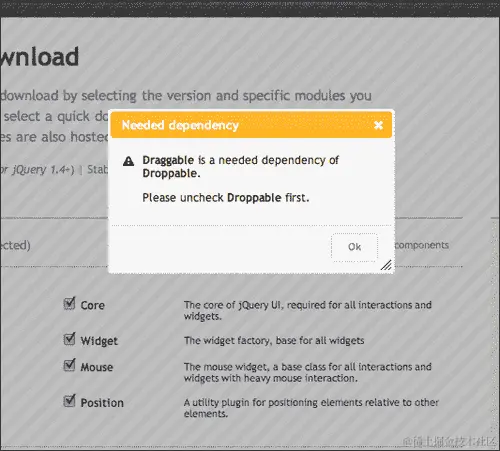Toggle the Core checkbox
Viewport: 500px width, 451px height.
[x=69, y=303]
